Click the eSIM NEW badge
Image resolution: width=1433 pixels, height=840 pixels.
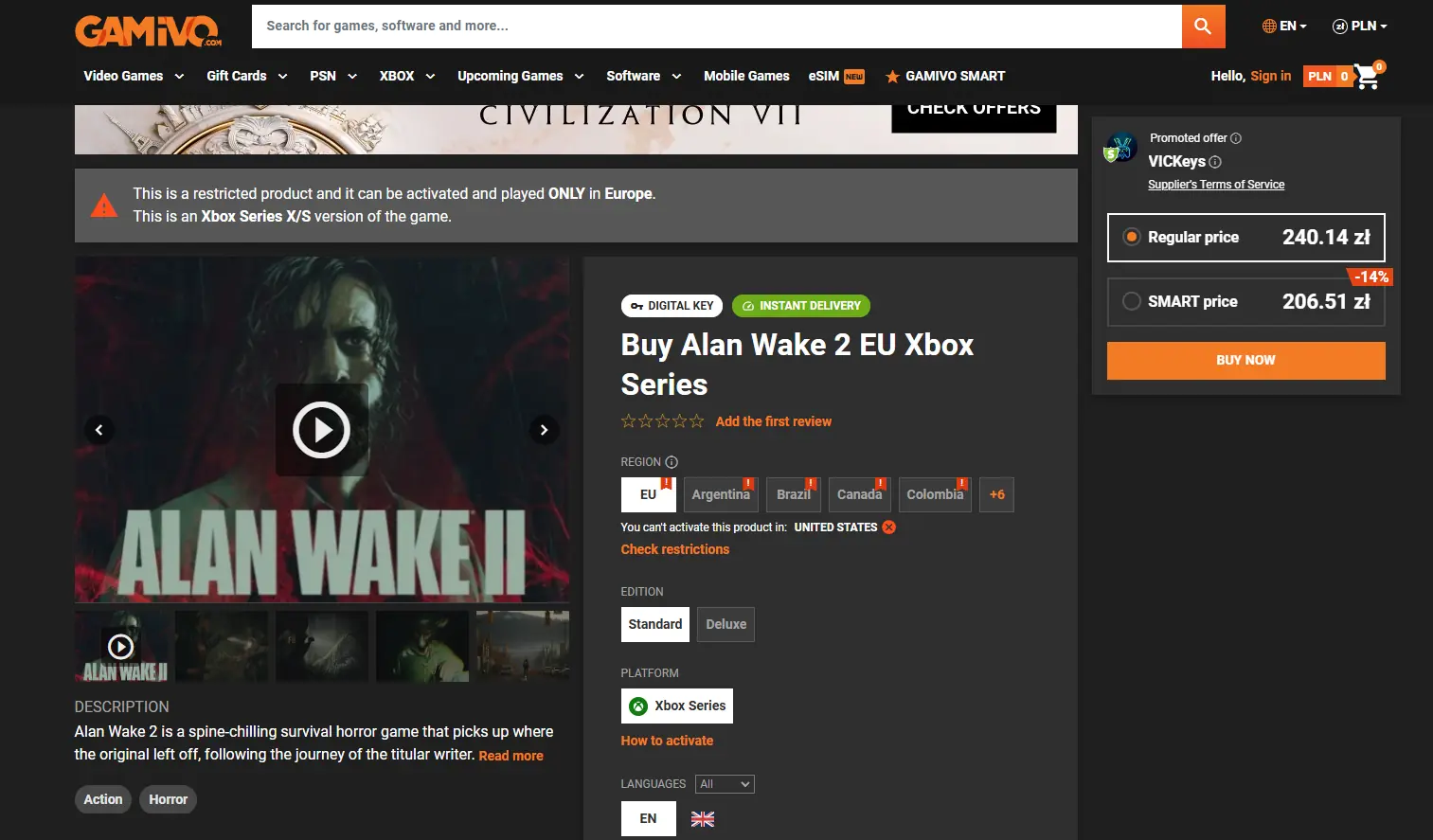click(854, 77)
